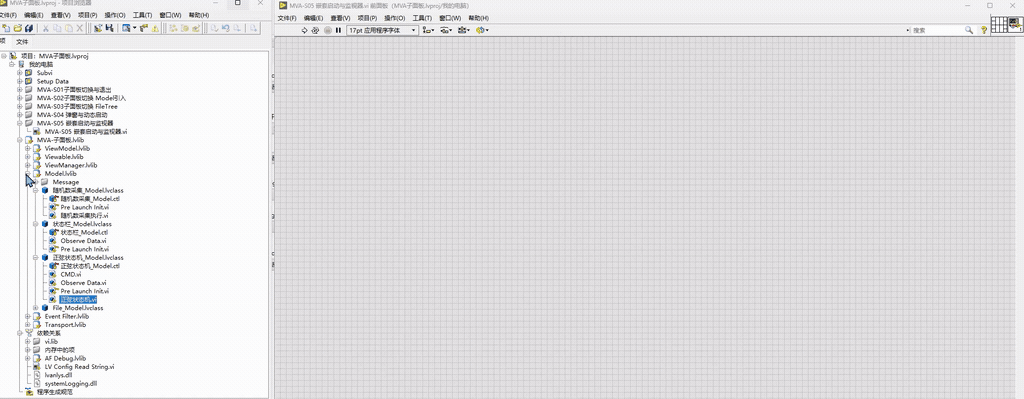The width and height of the screenshot is (1024, 399).
Task: Select 随机数采集_Model.ctl item
Action: point(90,199)
